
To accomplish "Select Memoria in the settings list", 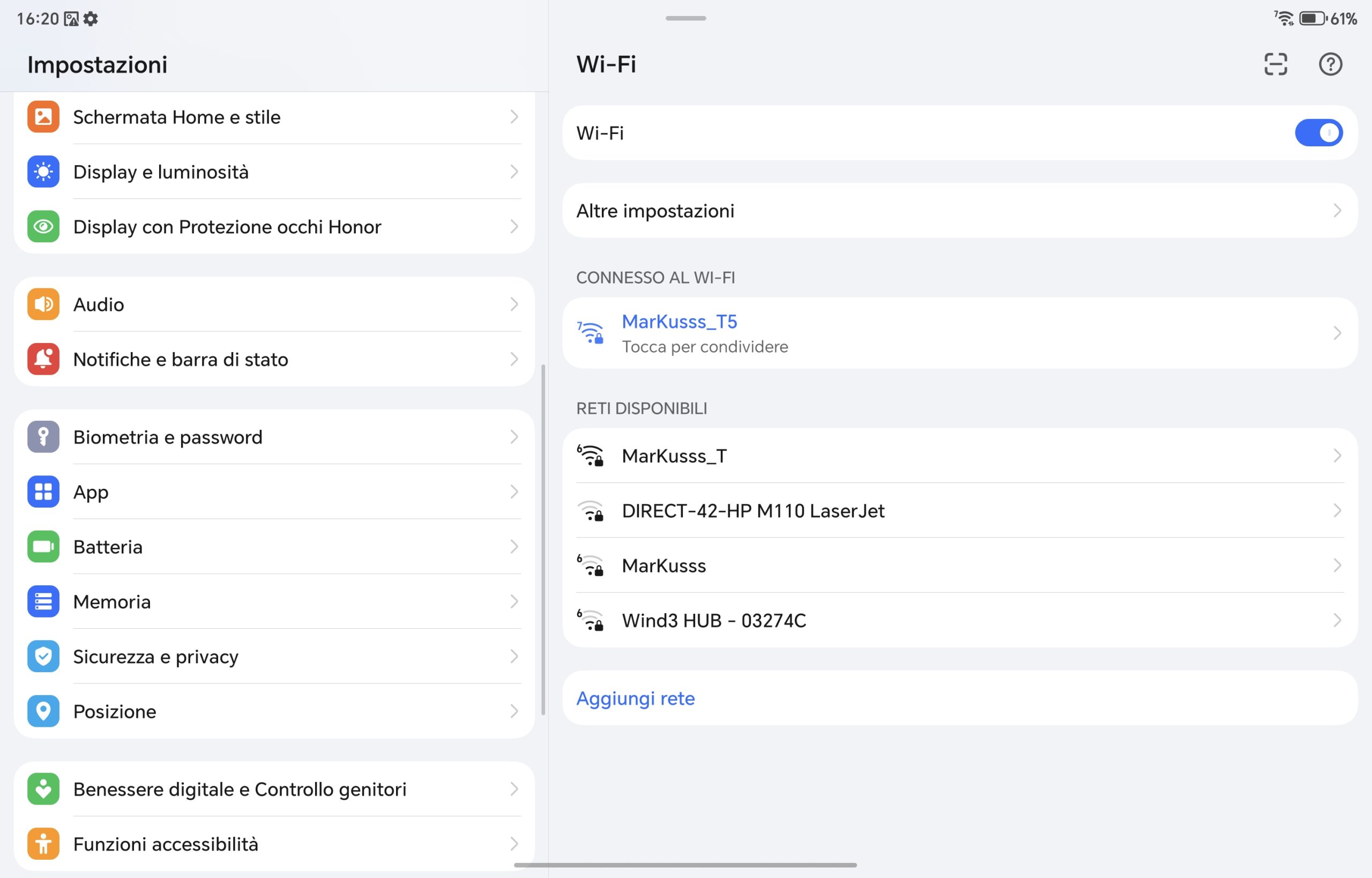I will 274,601.
